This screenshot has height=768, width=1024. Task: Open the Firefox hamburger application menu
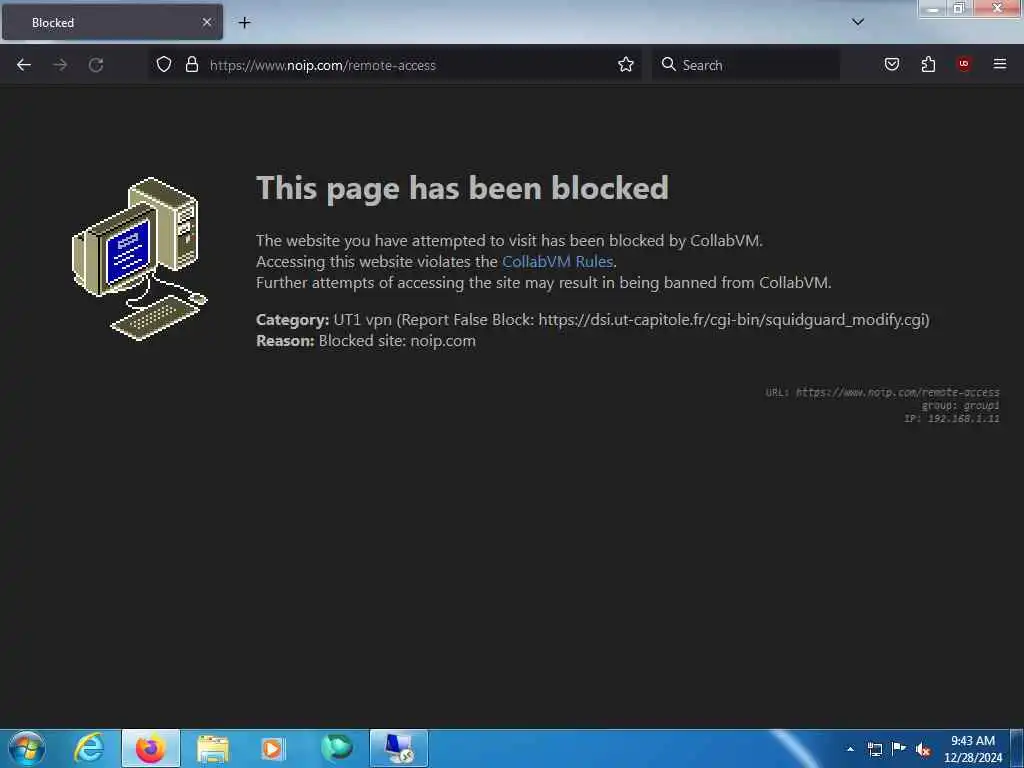pos(1000,64)
